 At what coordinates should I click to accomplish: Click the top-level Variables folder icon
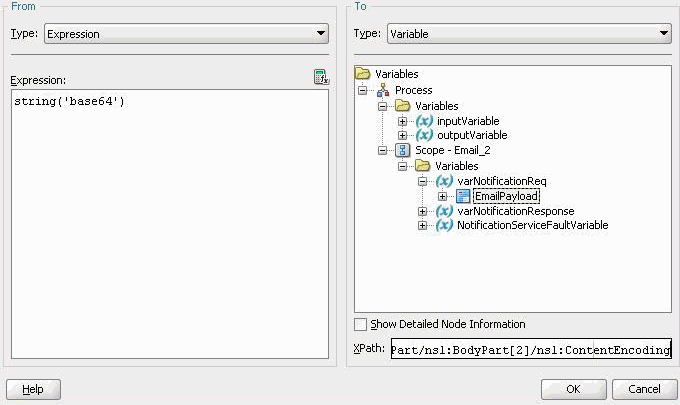tap(363, 74)
